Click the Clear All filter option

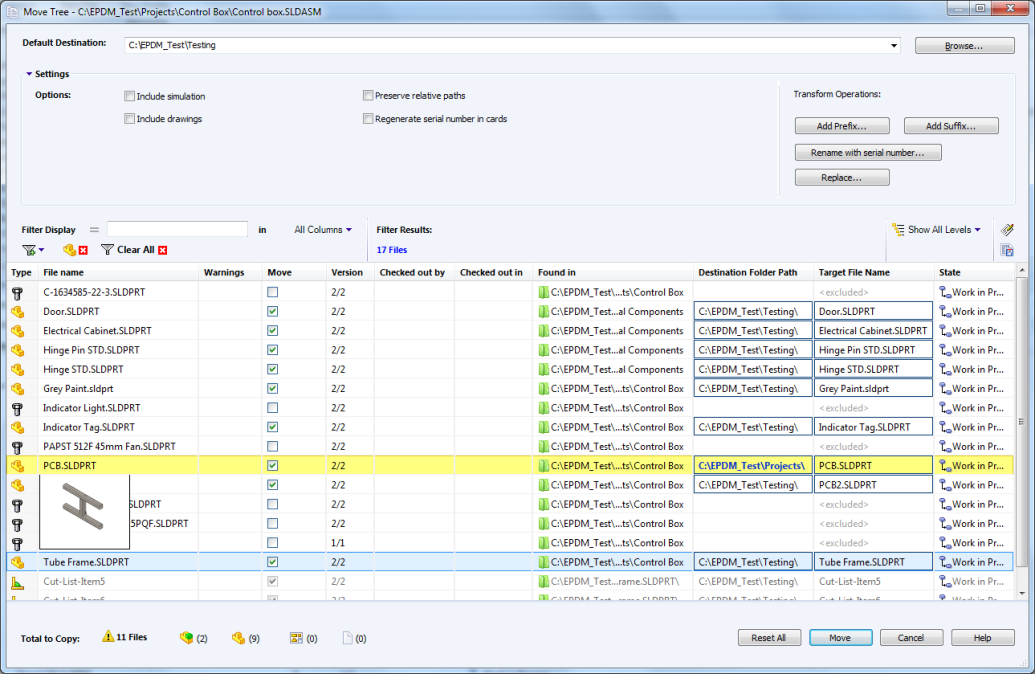(x=134, y=248)
